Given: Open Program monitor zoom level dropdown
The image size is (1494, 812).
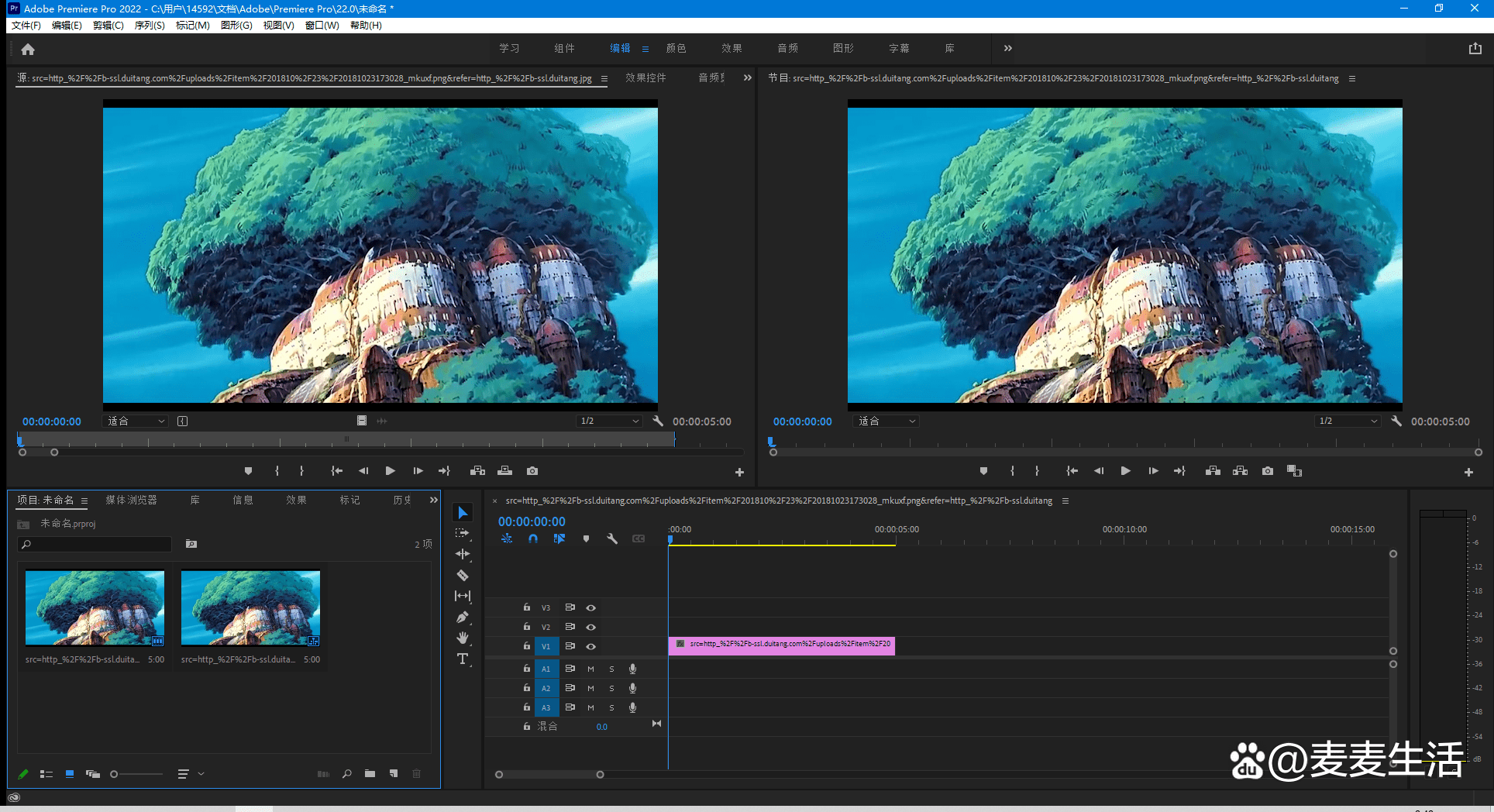Looking at the screenshot, I should tap(886, 421).
